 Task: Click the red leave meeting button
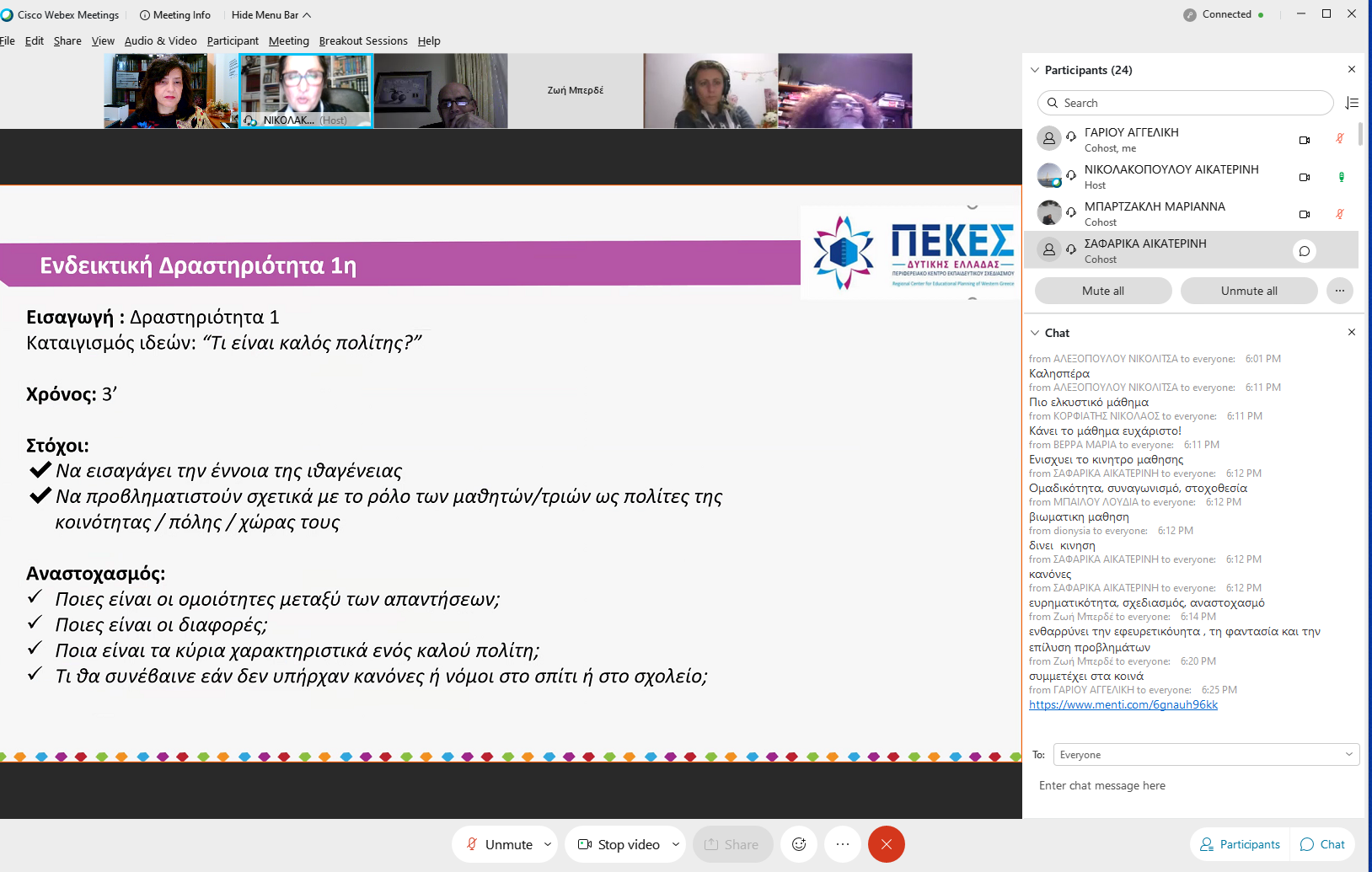click(x=886, y=844)
